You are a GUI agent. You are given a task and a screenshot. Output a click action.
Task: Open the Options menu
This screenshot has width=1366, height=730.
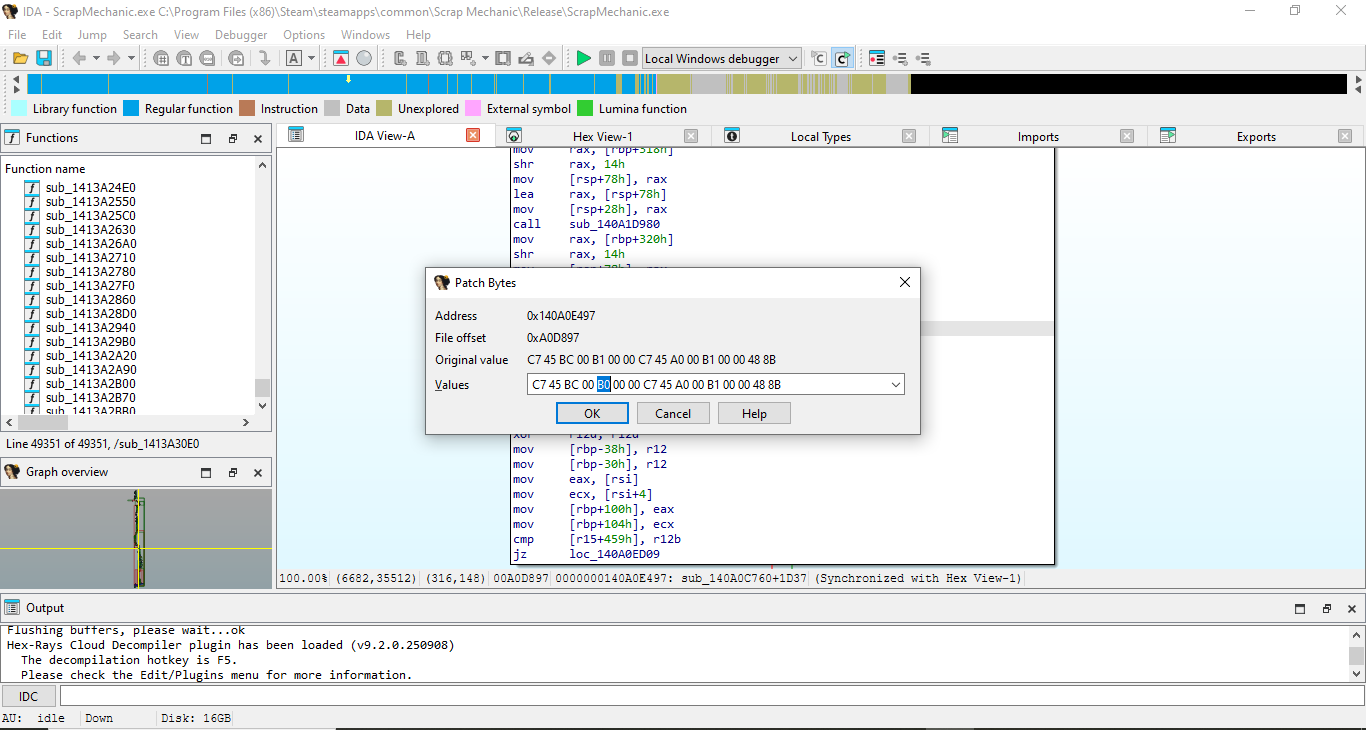(304, 34)
